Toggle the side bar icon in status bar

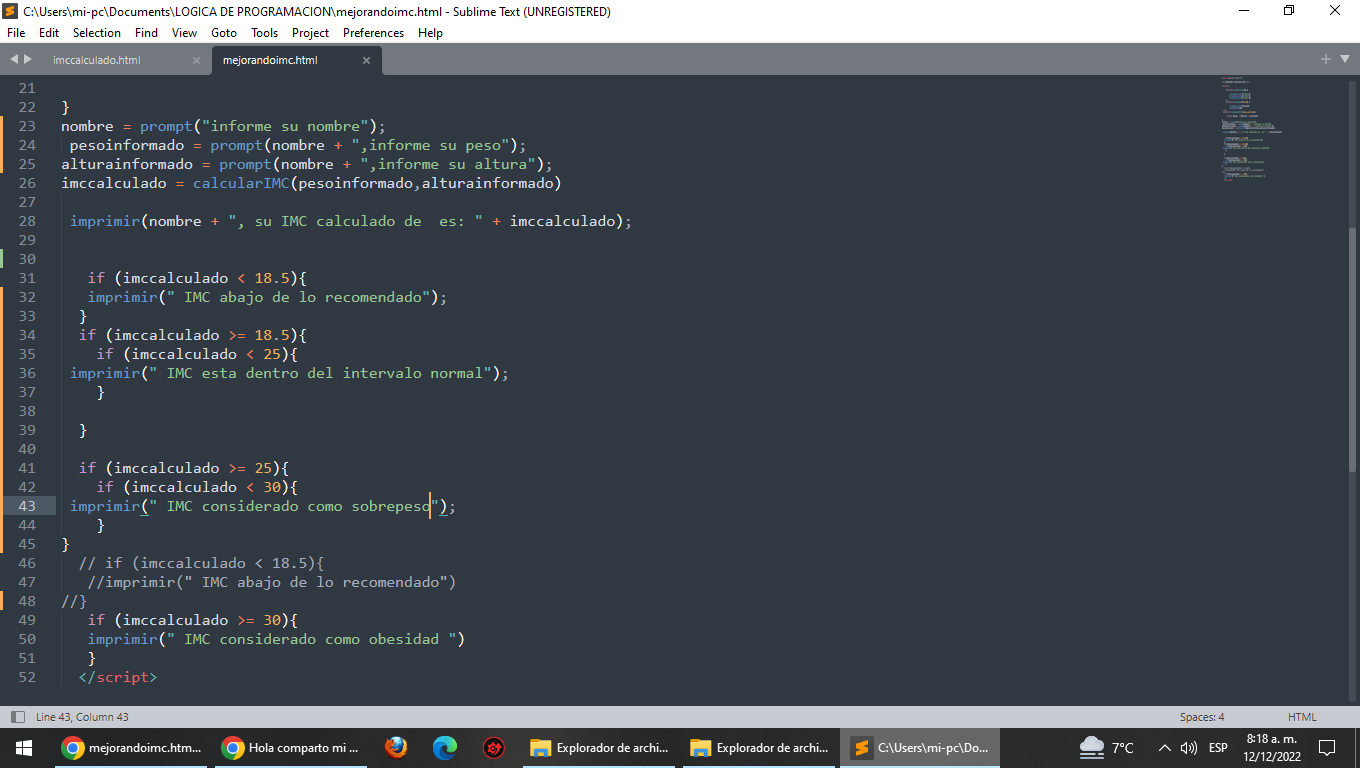coord(17,717)
